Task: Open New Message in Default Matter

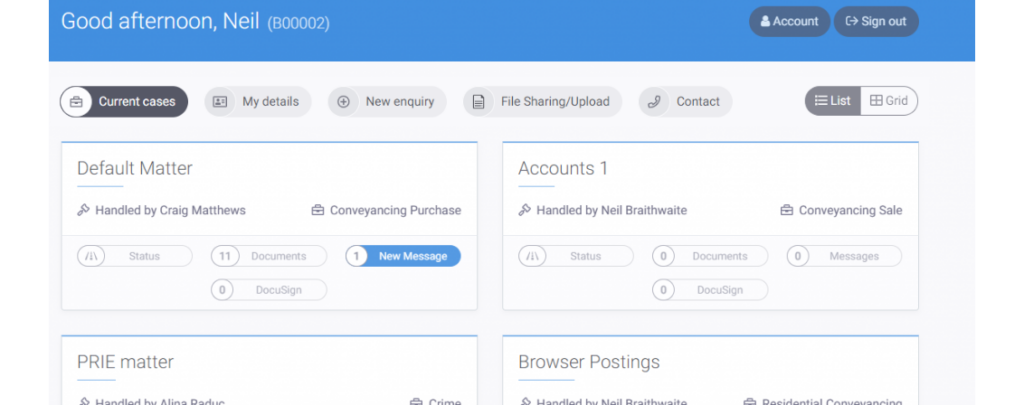Action: click(x=403, y=256)
